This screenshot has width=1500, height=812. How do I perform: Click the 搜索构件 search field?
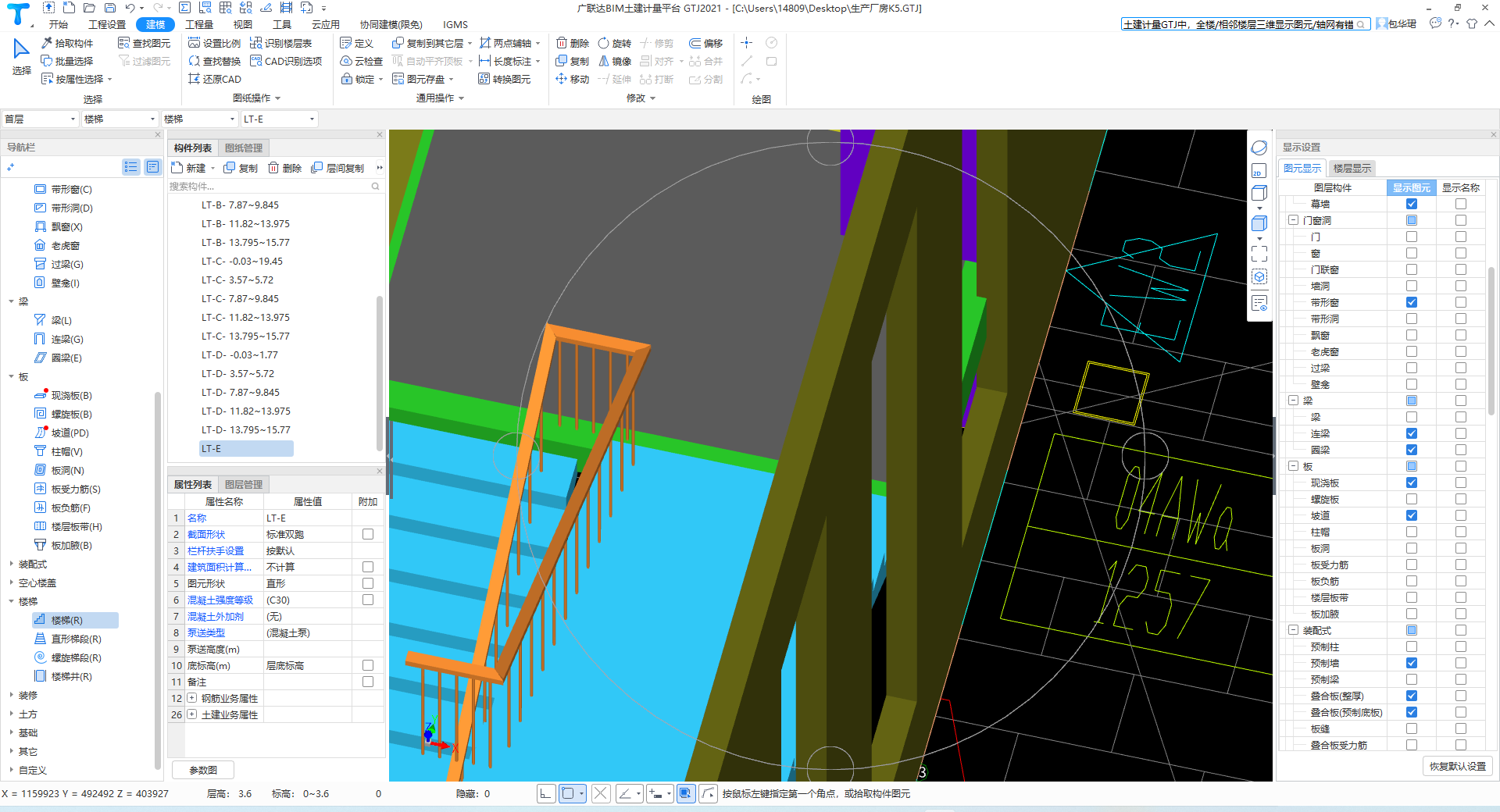[274, 186]
